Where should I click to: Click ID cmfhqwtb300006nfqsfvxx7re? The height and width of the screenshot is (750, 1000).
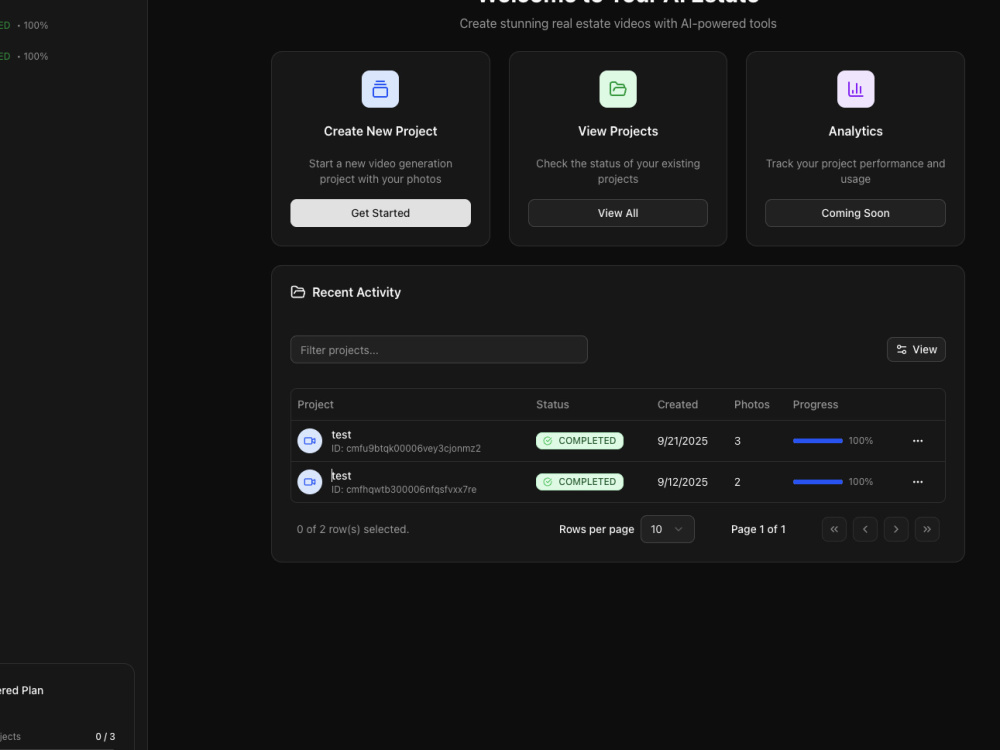click(x=404, y=489)
